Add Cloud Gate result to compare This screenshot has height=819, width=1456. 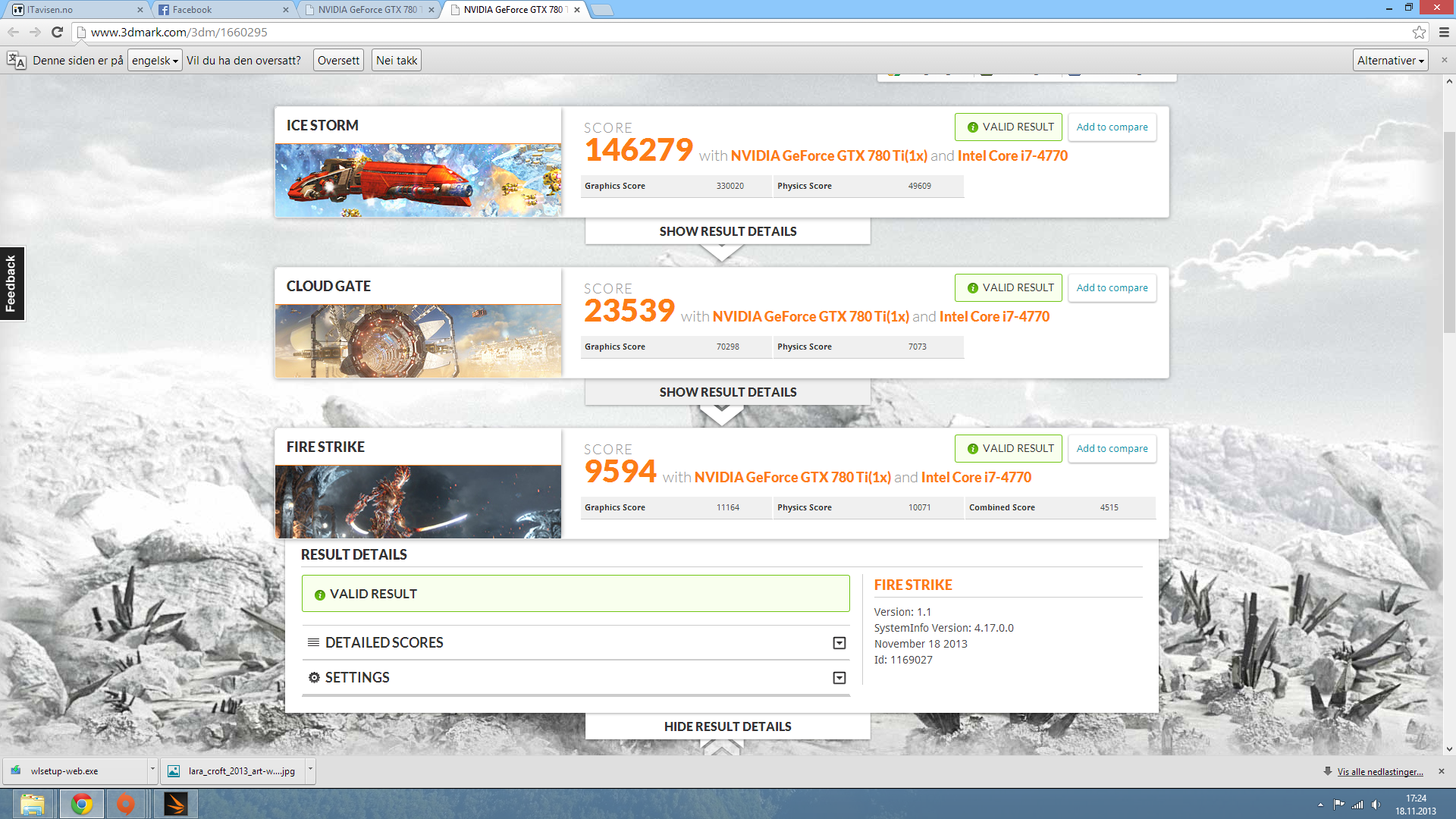pos(1112,288)
